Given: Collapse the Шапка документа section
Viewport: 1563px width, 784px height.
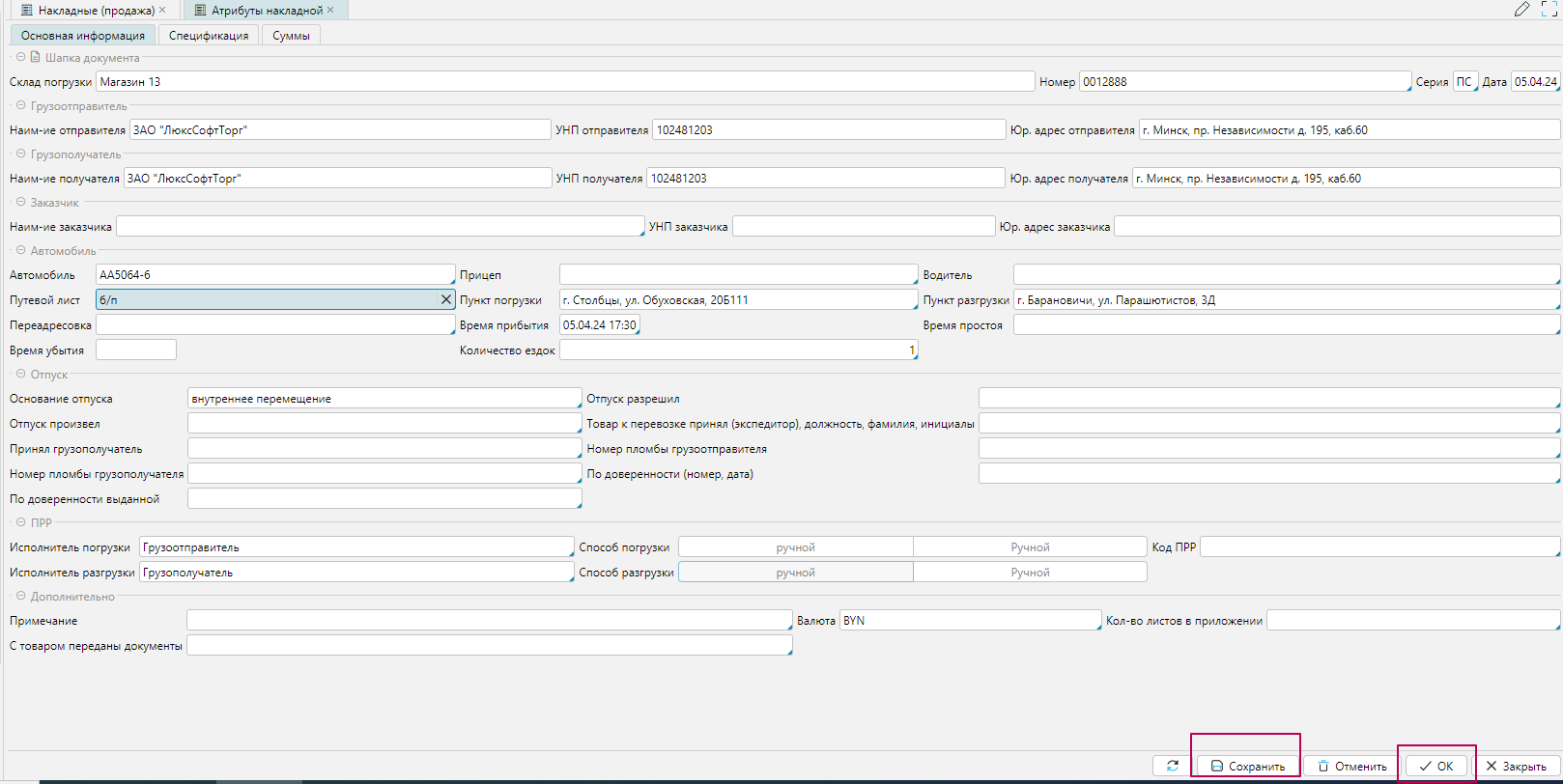Looking at the screenshot, I should [20, 57].
